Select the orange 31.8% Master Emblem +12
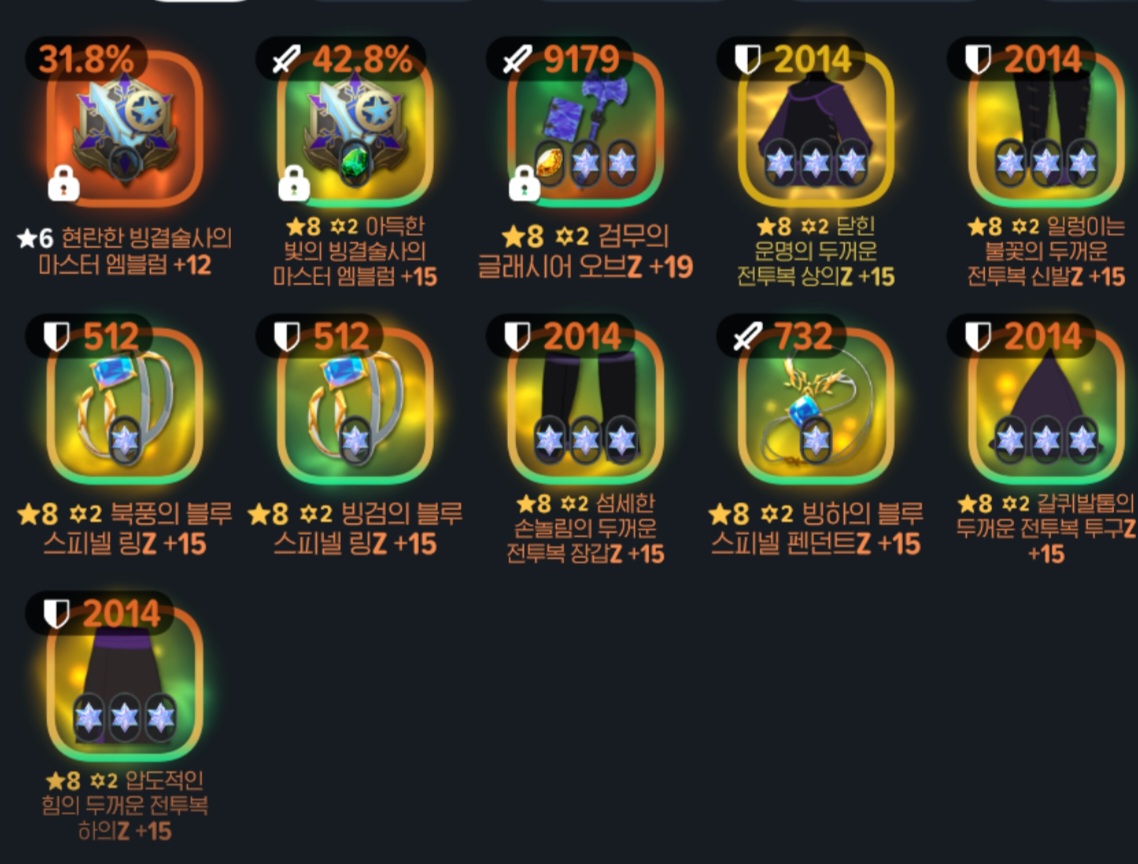Image resolution: width=1138 pixels, height=864 pixels. point(125,129)
